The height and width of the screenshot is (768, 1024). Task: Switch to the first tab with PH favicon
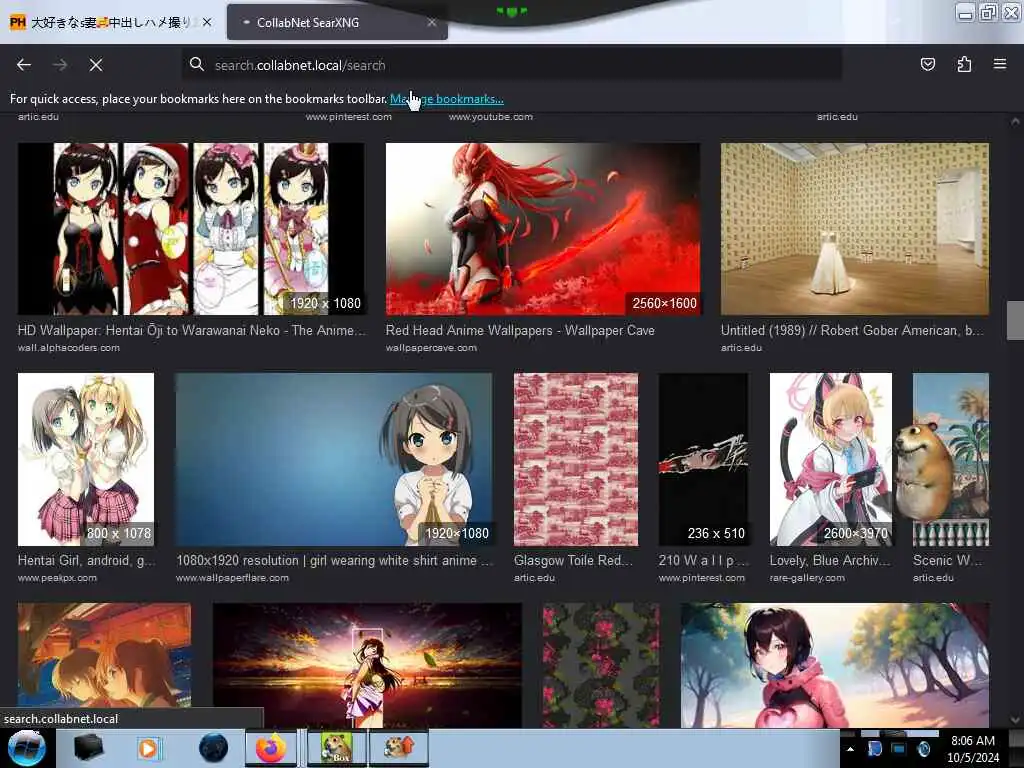click(111, 22)
